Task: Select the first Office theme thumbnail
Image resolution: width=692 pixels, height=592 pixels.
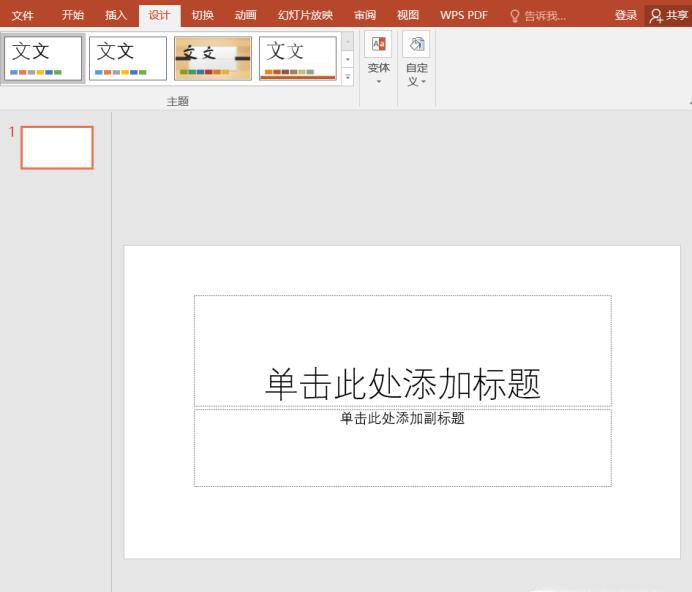Action: pyautogui.click(x=43, y=58)
